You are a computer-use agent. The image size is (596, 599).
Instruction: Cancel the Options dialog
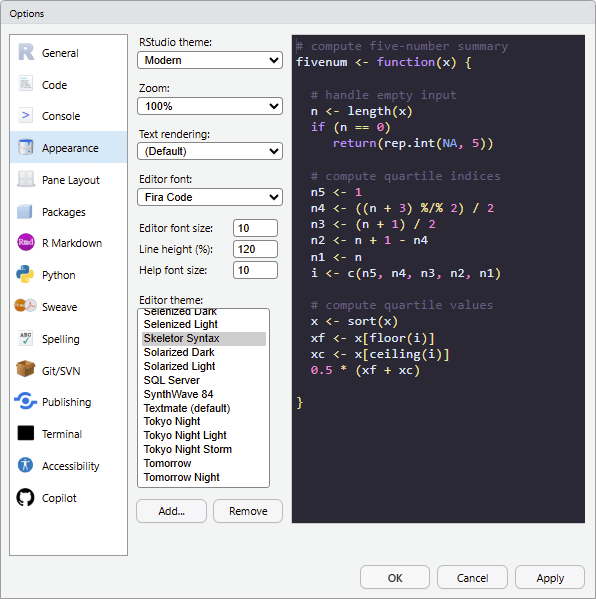(472, 578)
